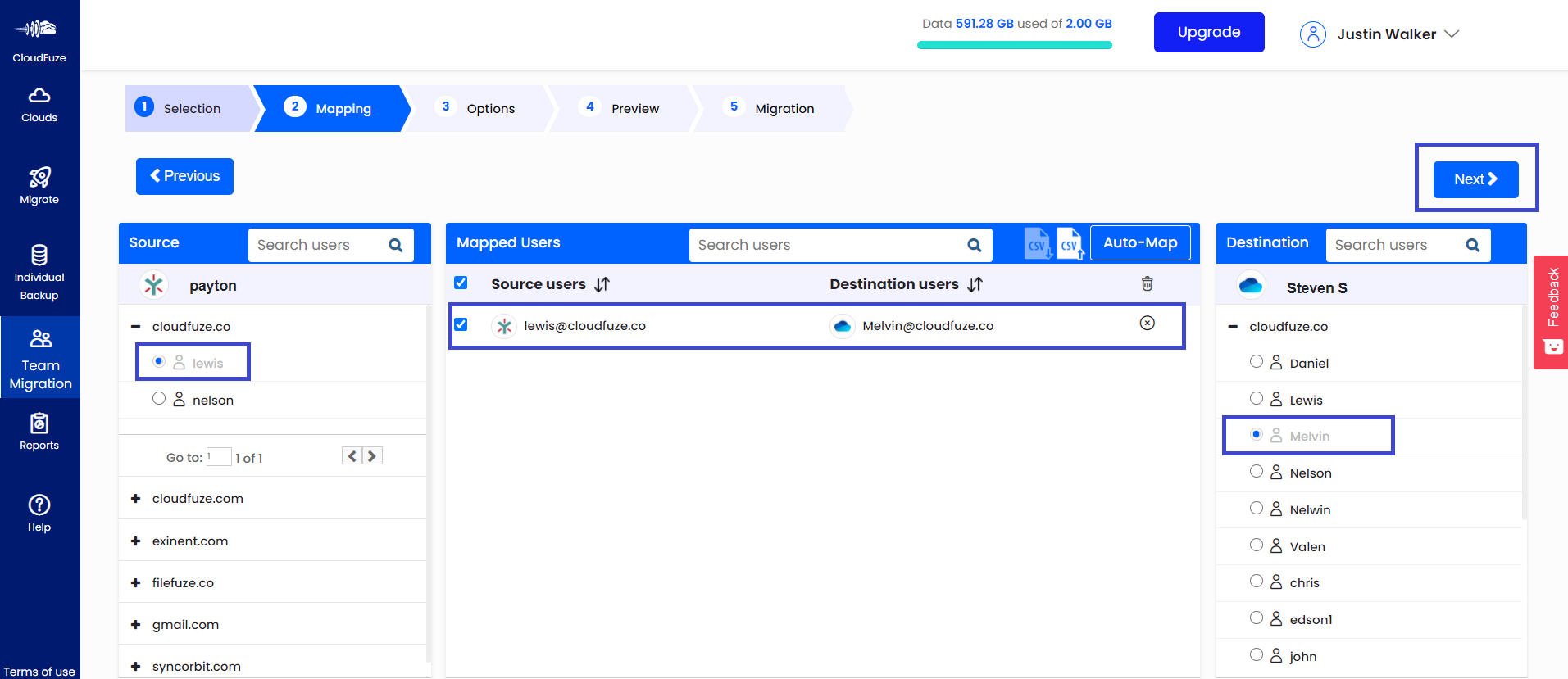This screenshot has height=679, width=1568.
Task: Select the Melvin destination user radio
Action: click(x=1257, y=434)
